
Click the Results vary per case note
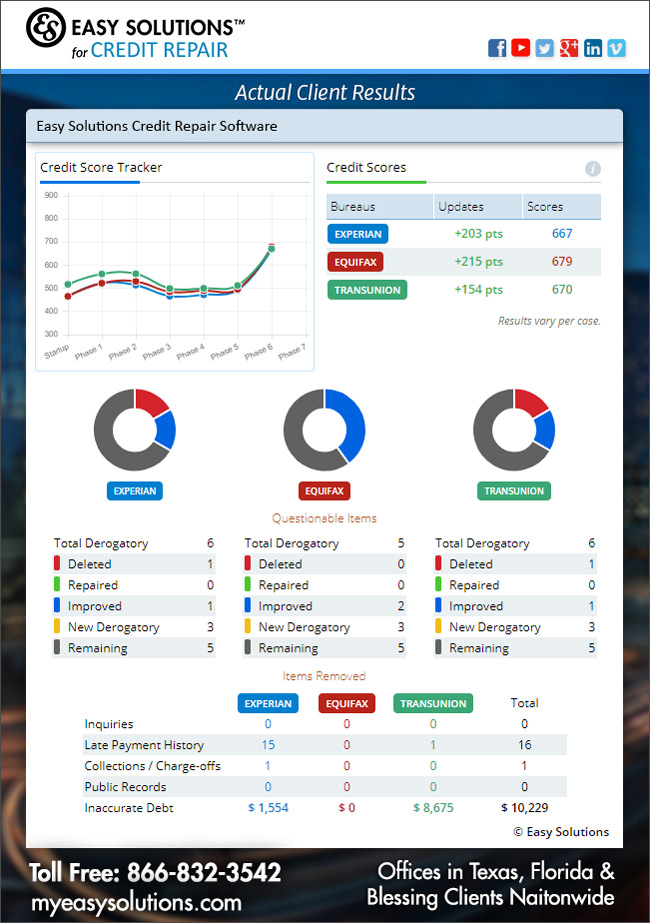point(549,321)
